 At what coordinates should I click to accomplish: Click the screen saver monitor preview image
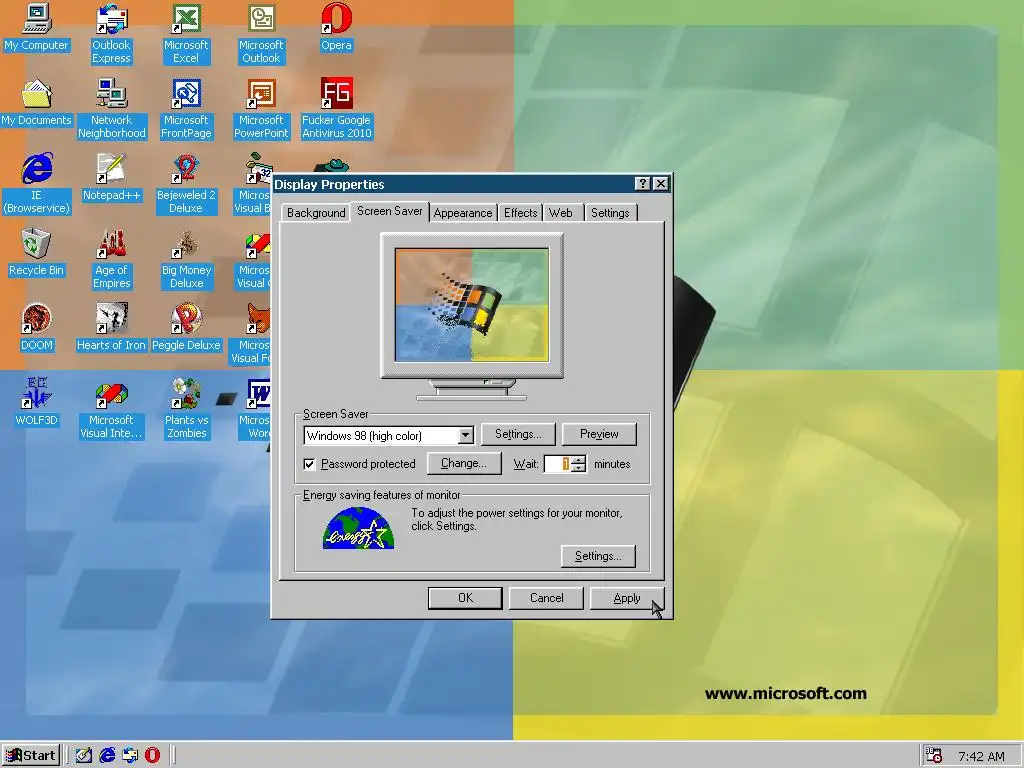point(472,305)
